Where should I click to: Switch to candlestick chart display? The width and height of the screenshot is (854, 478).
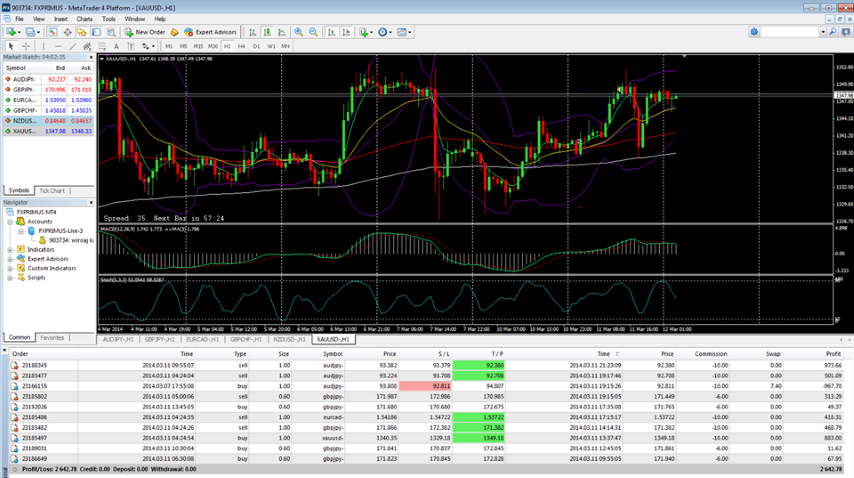click(x=267, y=32)
